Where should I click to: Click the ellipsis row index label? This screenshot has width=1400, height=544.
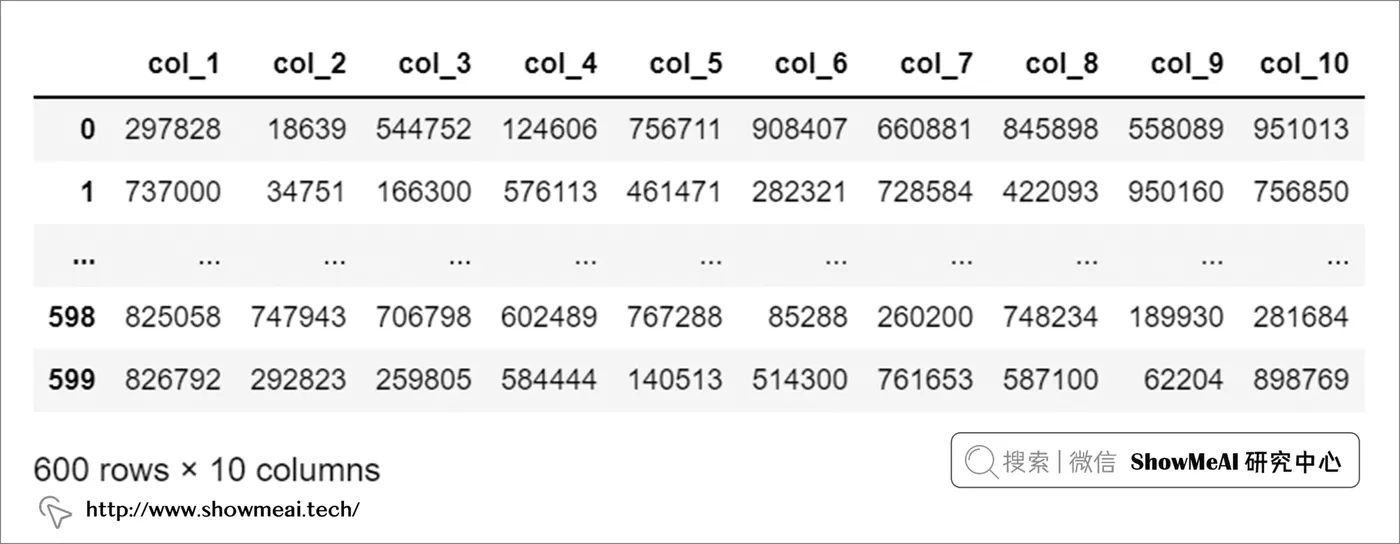(x=84, y=259)
